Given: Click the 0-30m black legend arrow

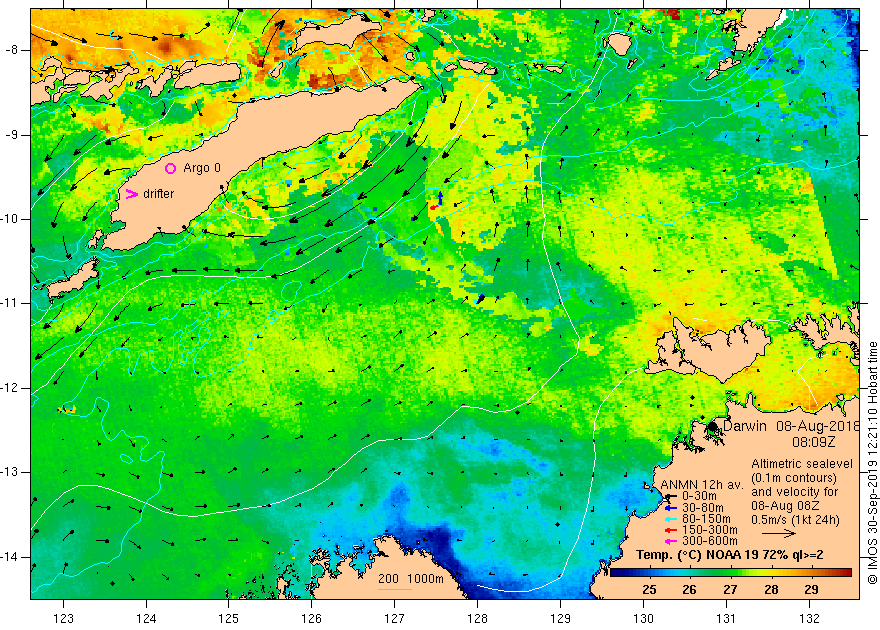Looking at the screenshot, I should click(671, 496).
